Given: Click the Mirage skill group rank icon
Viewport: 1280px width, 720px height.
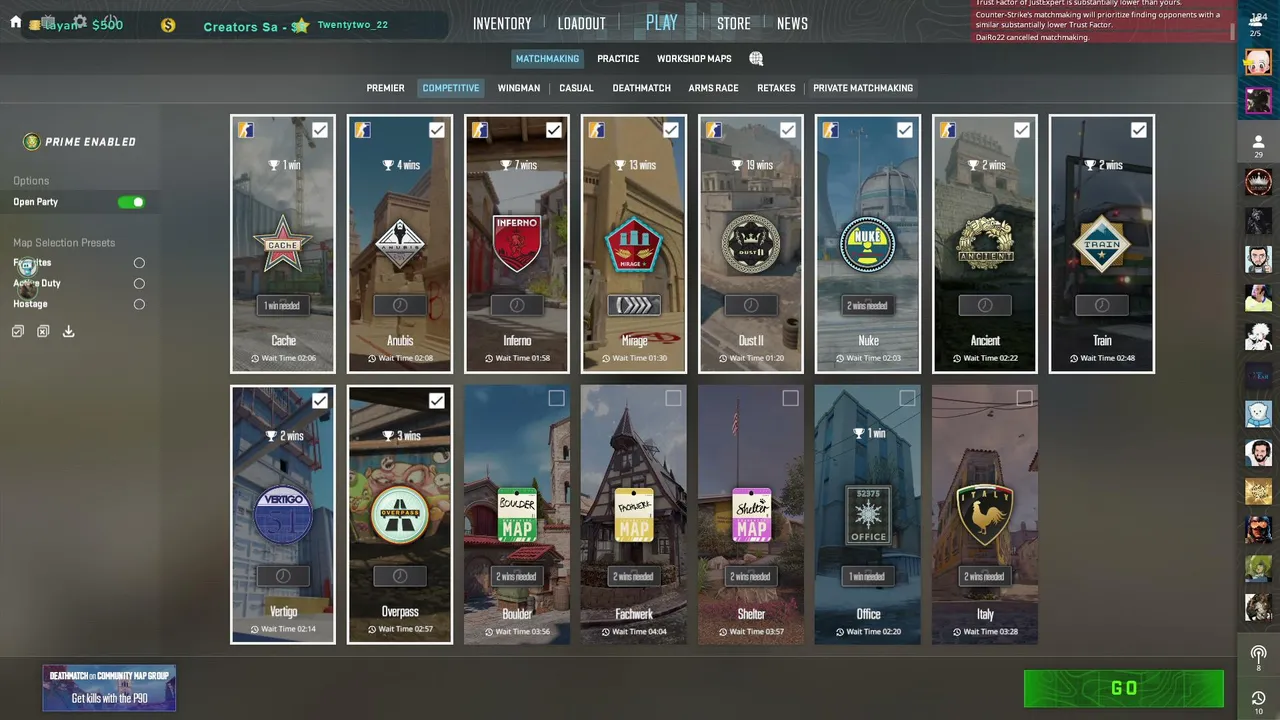Looking at the screenshot, I should 634,305.
